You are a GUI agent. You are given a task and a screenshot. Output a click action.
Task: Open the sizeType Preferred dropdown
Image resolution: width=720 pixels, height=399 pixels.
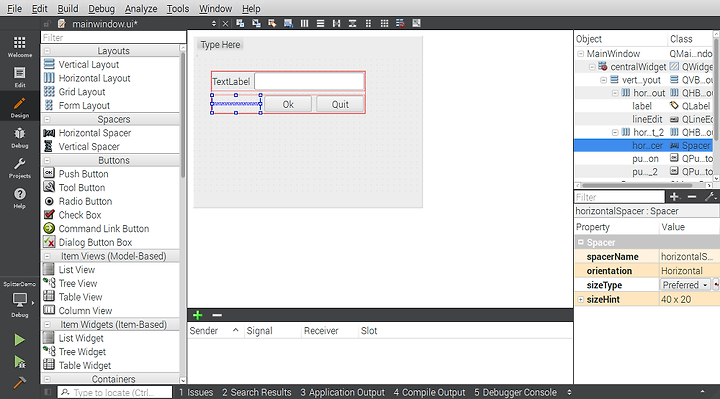(x=685, y=285)
